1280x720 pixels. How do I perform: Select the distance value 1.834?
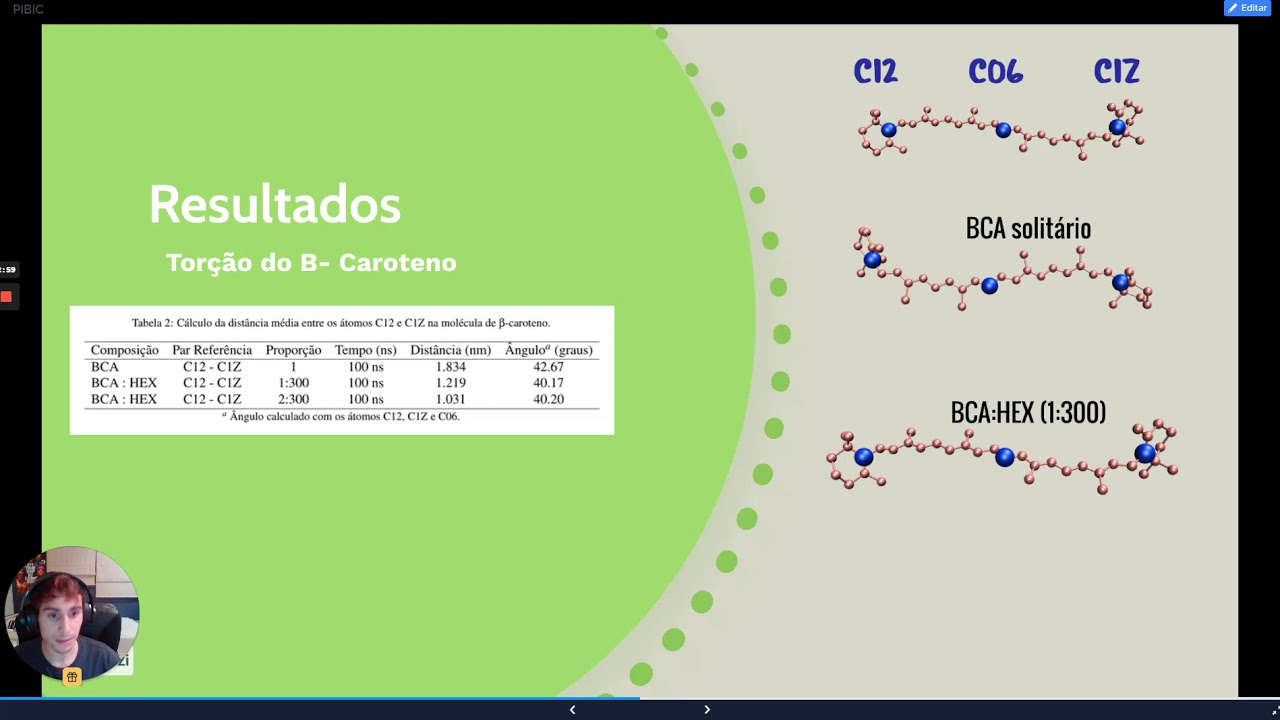click(451, 367)
